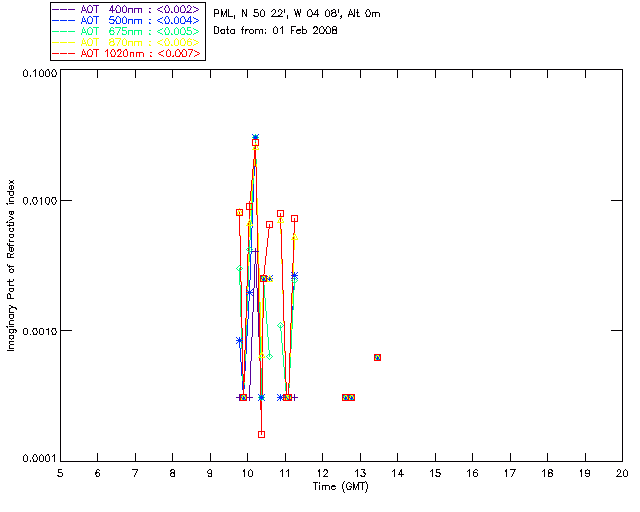Image resolution: width=640 pixels, height=512 pixels.
Task: Click the purple dashed line sample in the legend
Action: [x=64, y=9]
